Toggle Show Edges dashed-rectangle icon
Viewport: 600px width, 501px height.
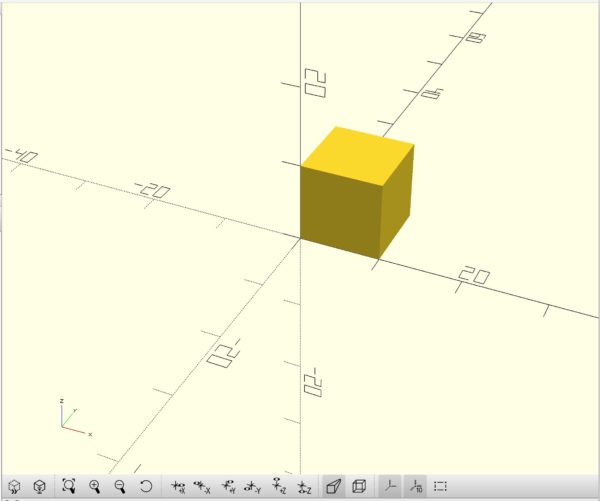(x=440, y=486)
